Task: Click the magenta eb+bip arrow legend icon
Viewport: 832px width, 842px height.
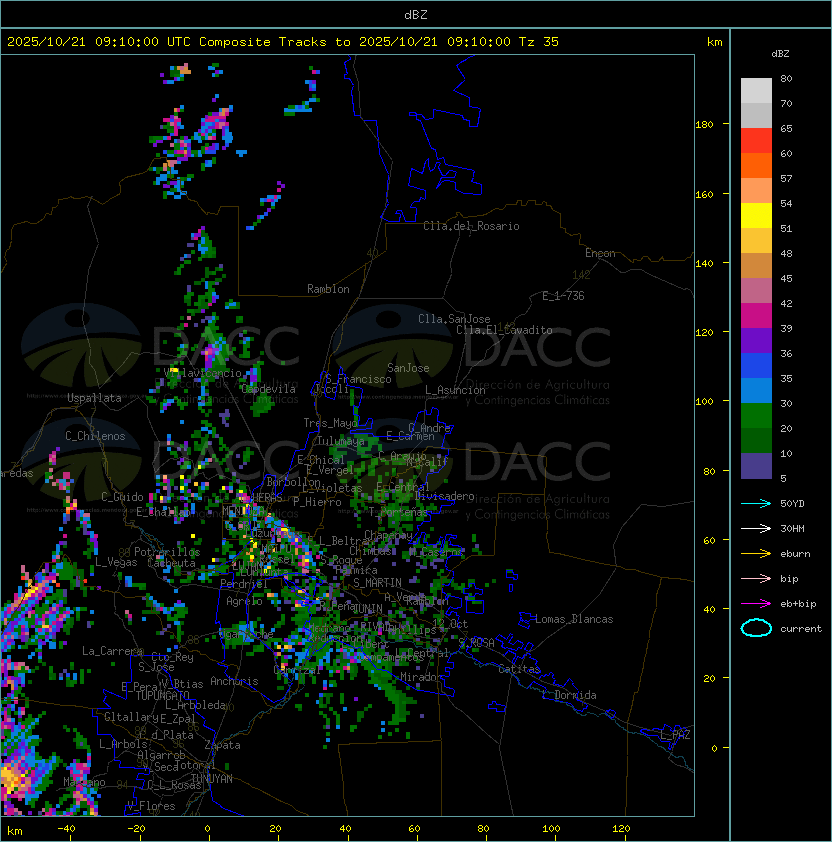Action: [756, 604]
